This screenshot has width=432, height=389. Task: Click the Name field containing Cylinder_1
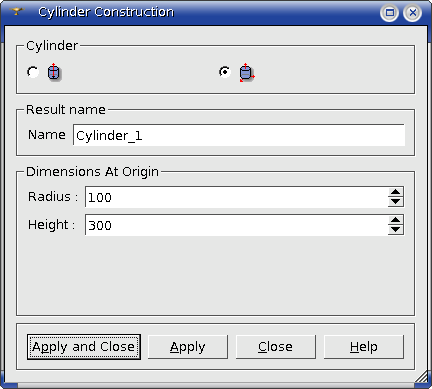click(239, 135)
